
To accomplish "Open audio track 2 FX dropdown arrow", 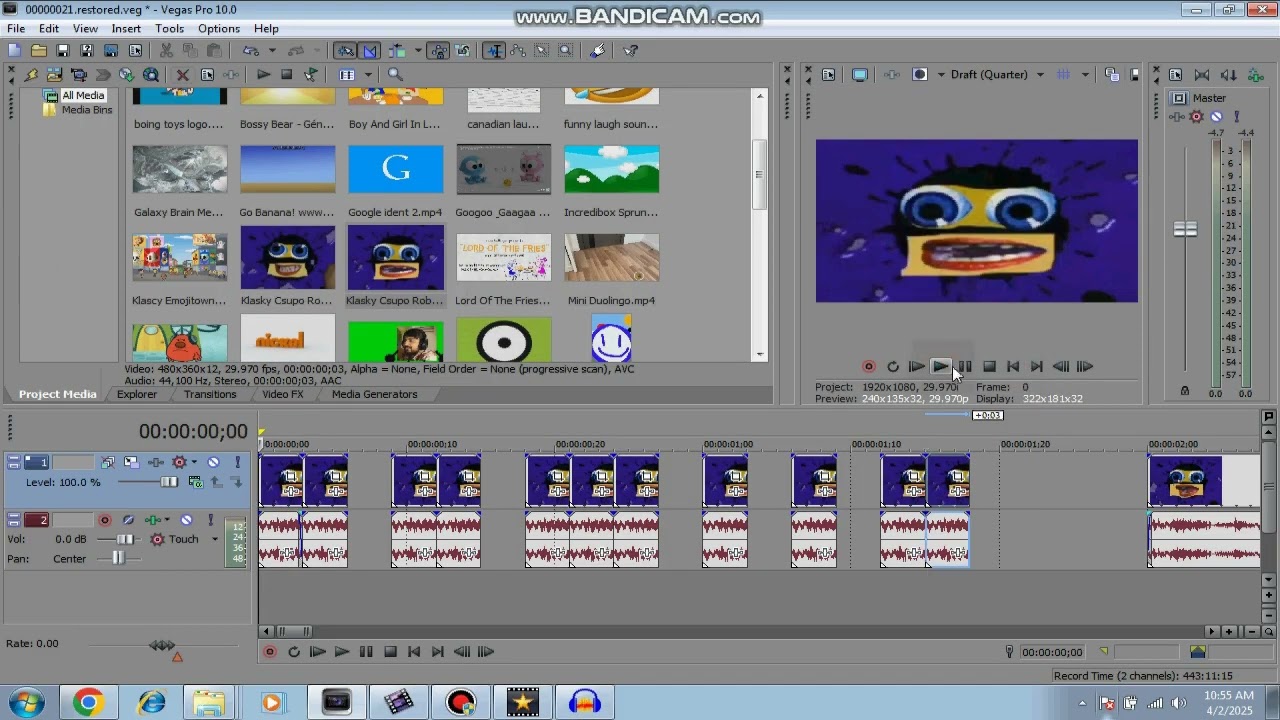I will click(x=167, y=520).
